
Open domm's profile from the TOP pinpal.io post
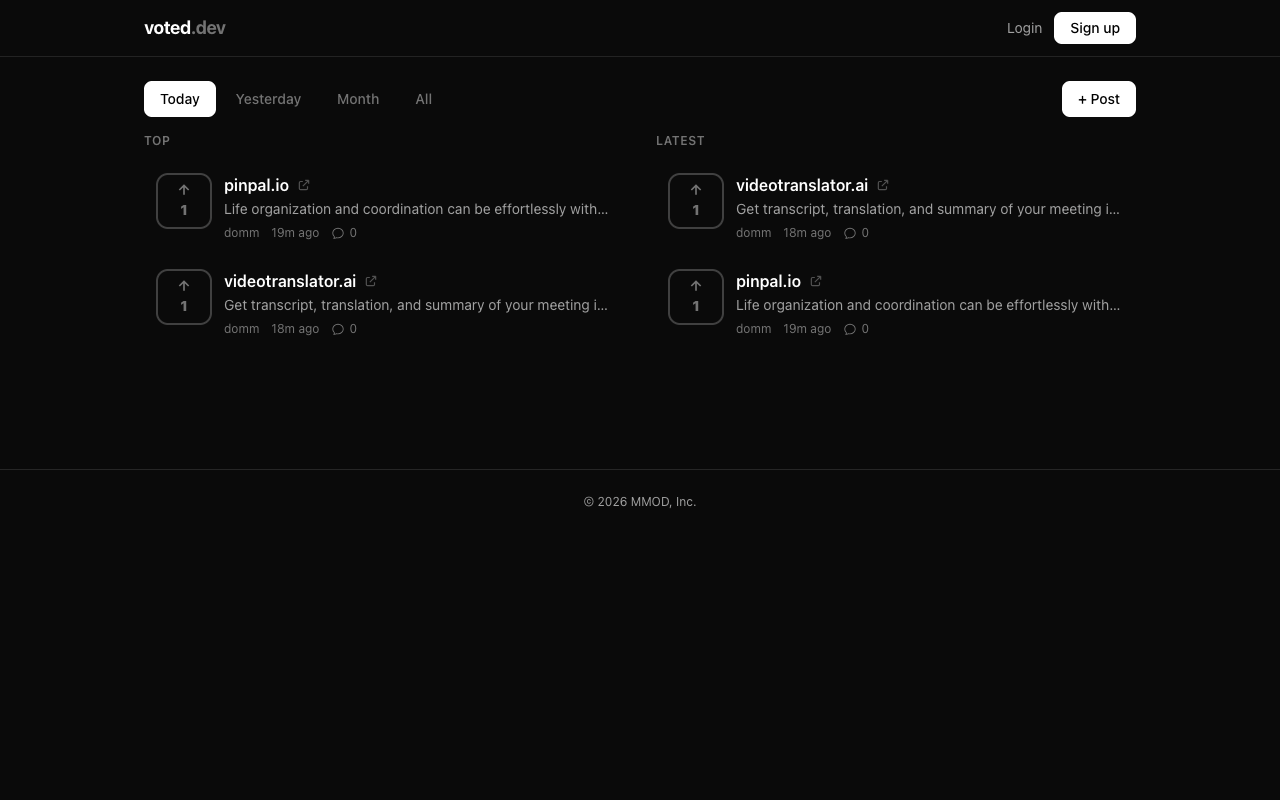click(x=241, y=233)
